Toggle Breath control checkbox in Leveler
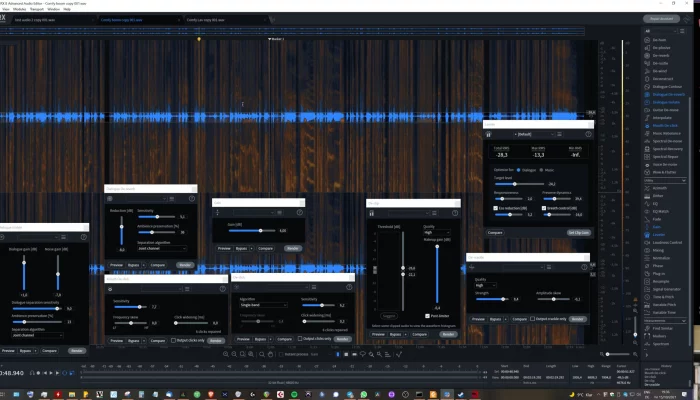 544,208
